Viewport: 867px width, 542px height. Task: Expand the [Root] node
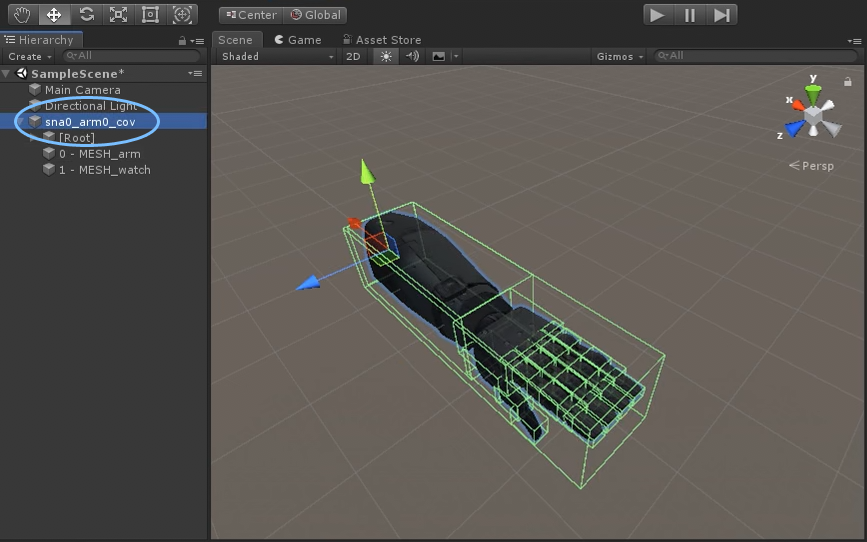tap(34, 138)
